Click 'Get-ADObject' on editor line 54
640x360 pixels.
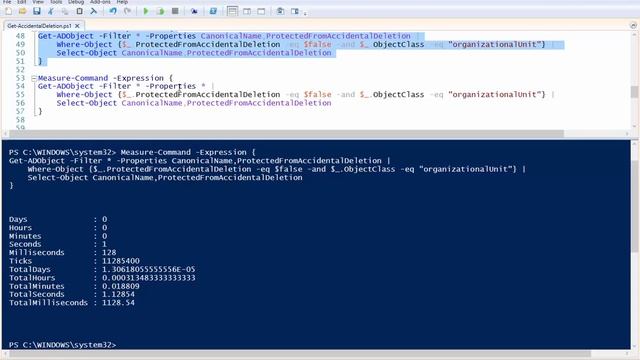pyautogui.click(x=66, y=86)
